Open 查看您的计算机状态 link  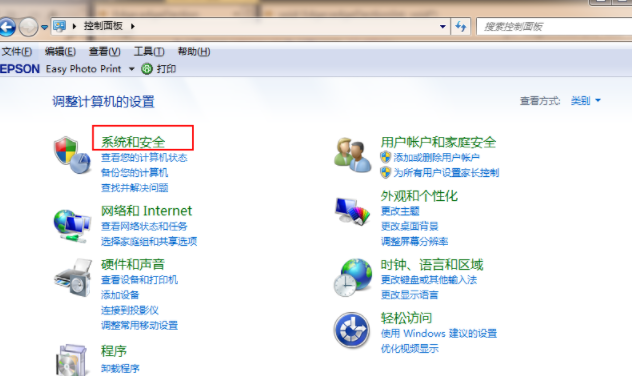(x=144, y=157)
